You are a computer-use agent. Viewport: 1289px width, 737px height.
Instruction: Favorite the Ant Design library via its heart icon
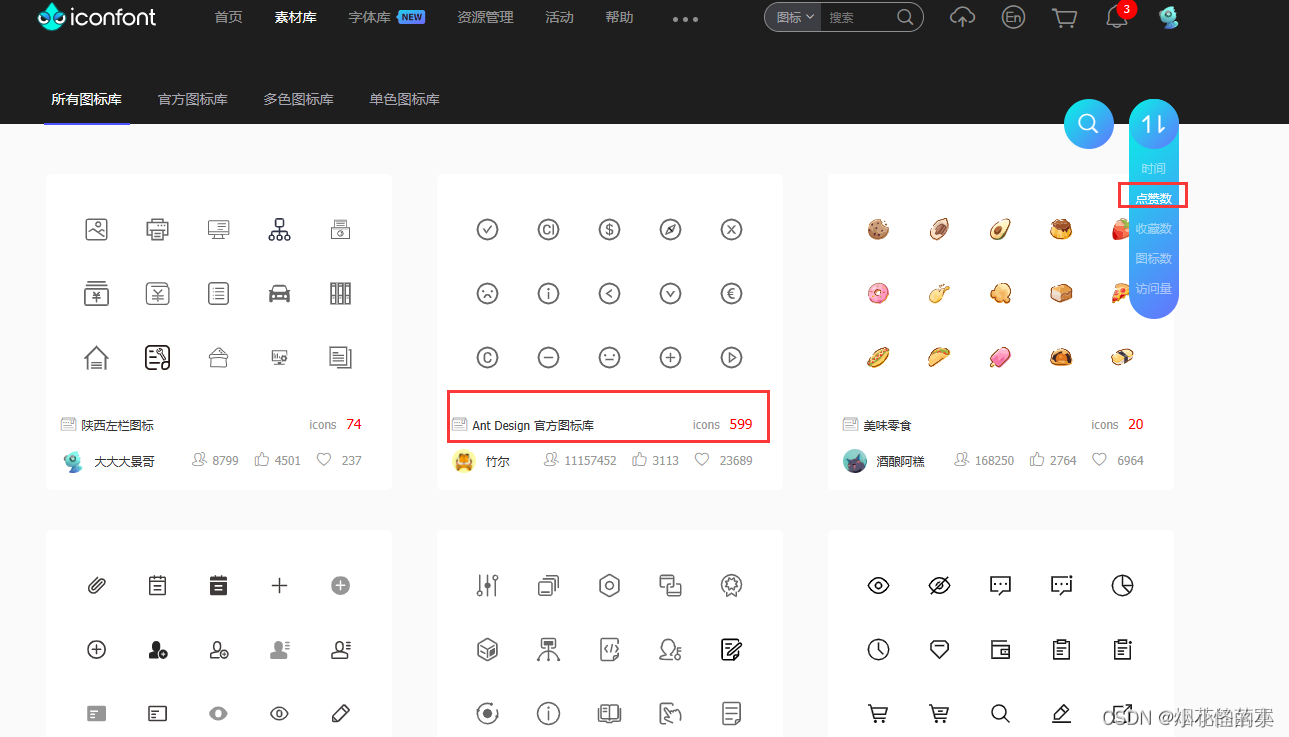point(701,459)
